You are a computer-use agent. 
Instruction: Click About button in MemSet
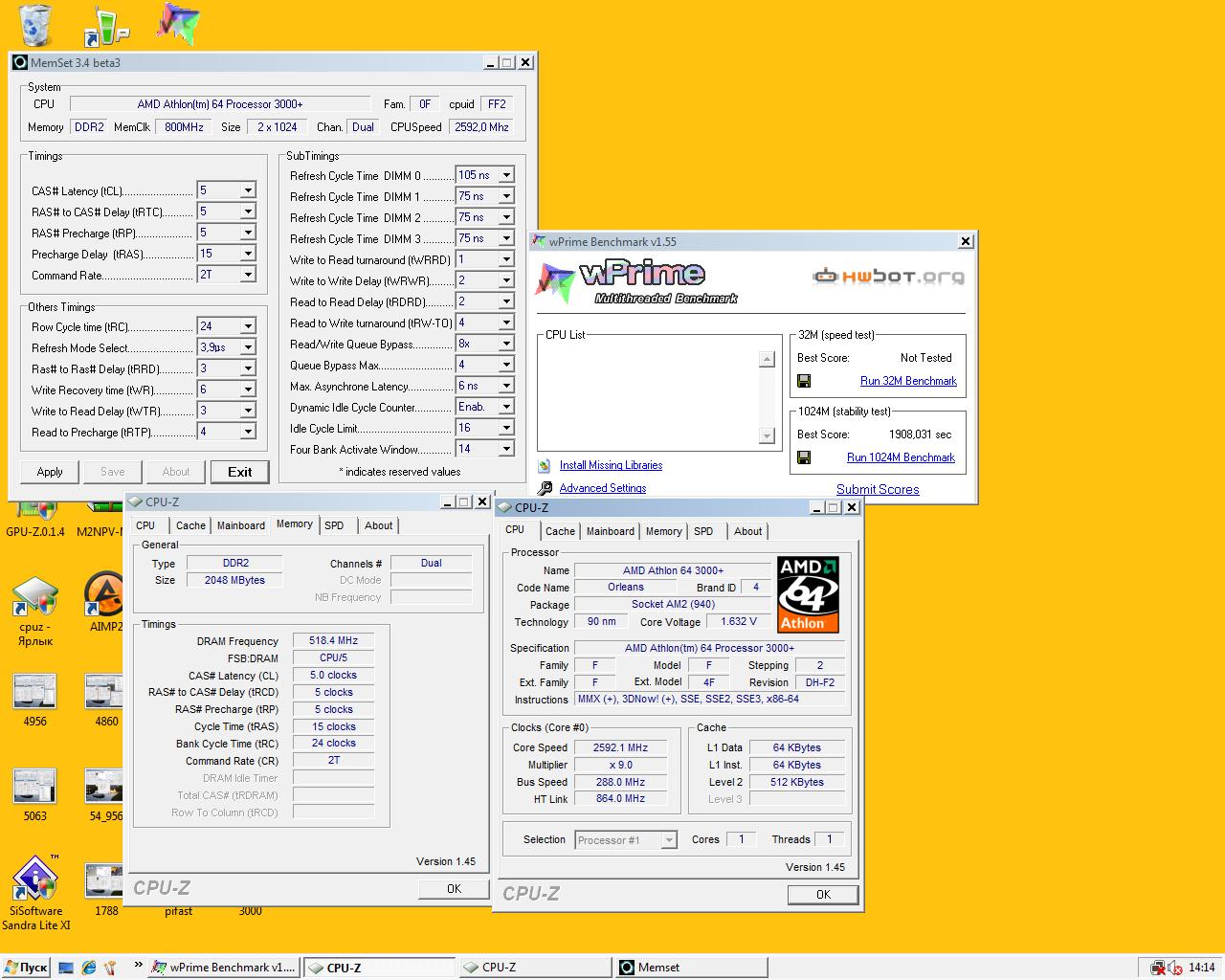coord(176,472)
